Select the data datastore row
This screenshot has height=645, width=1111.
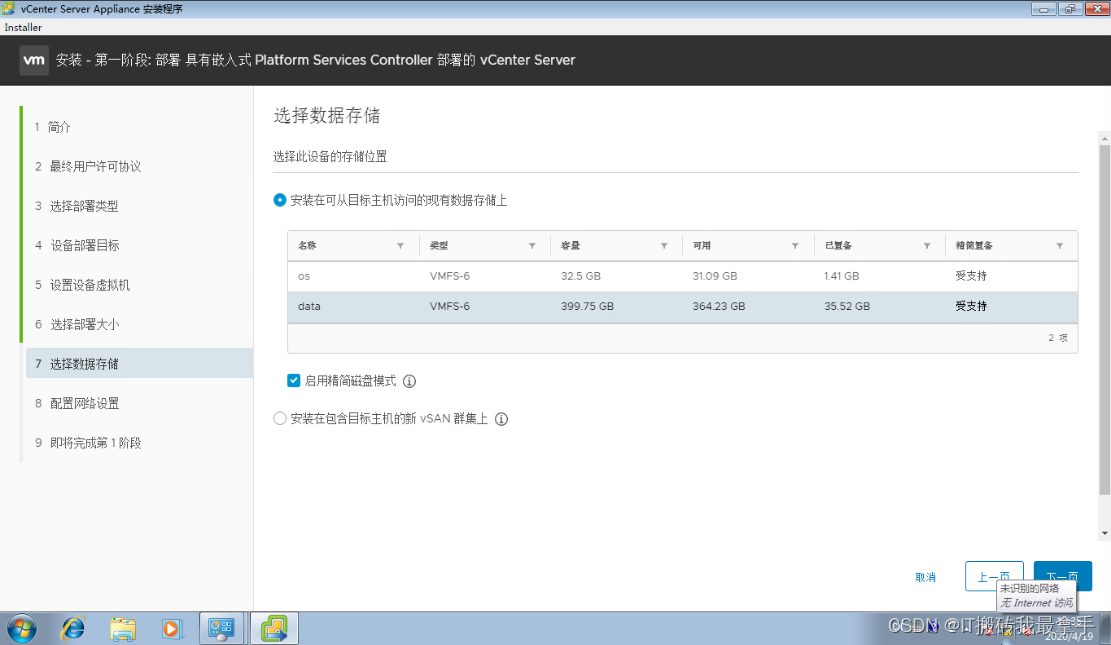682,307
